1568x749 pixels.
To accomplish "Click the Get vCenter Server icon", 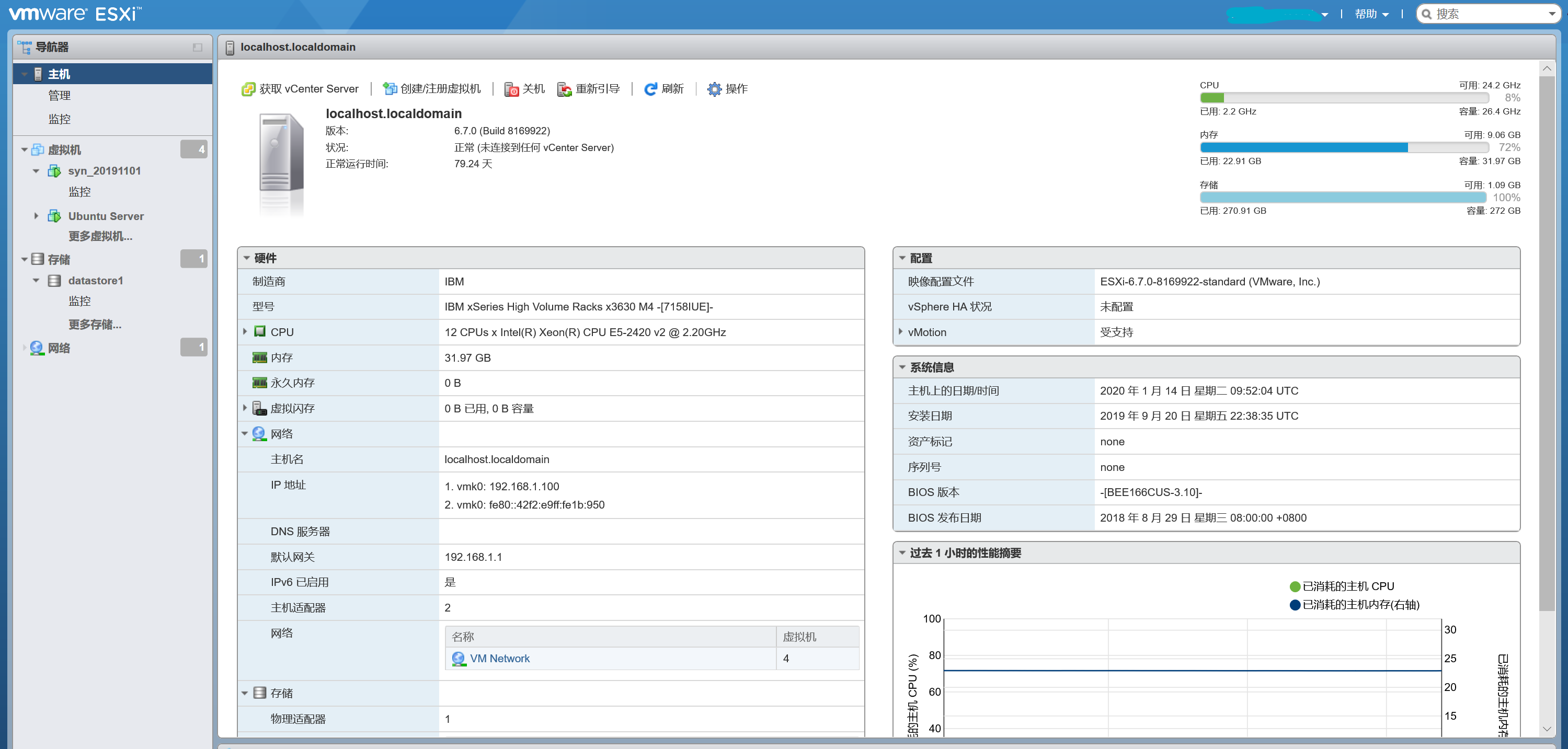I will pos(248,89).
